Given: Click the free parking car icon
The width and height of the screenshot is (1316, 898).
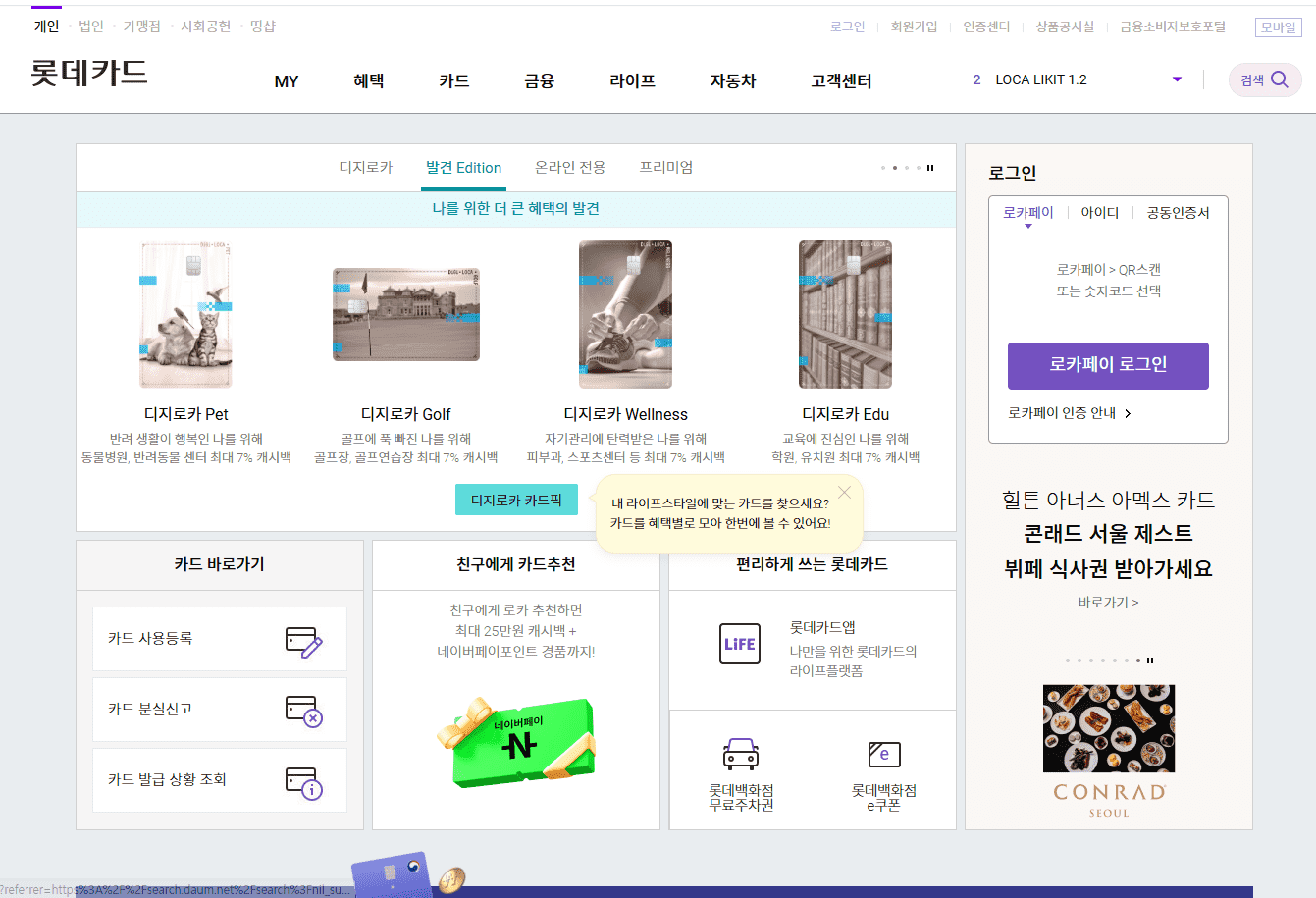Looking at the screenshot, I should 741,754.
